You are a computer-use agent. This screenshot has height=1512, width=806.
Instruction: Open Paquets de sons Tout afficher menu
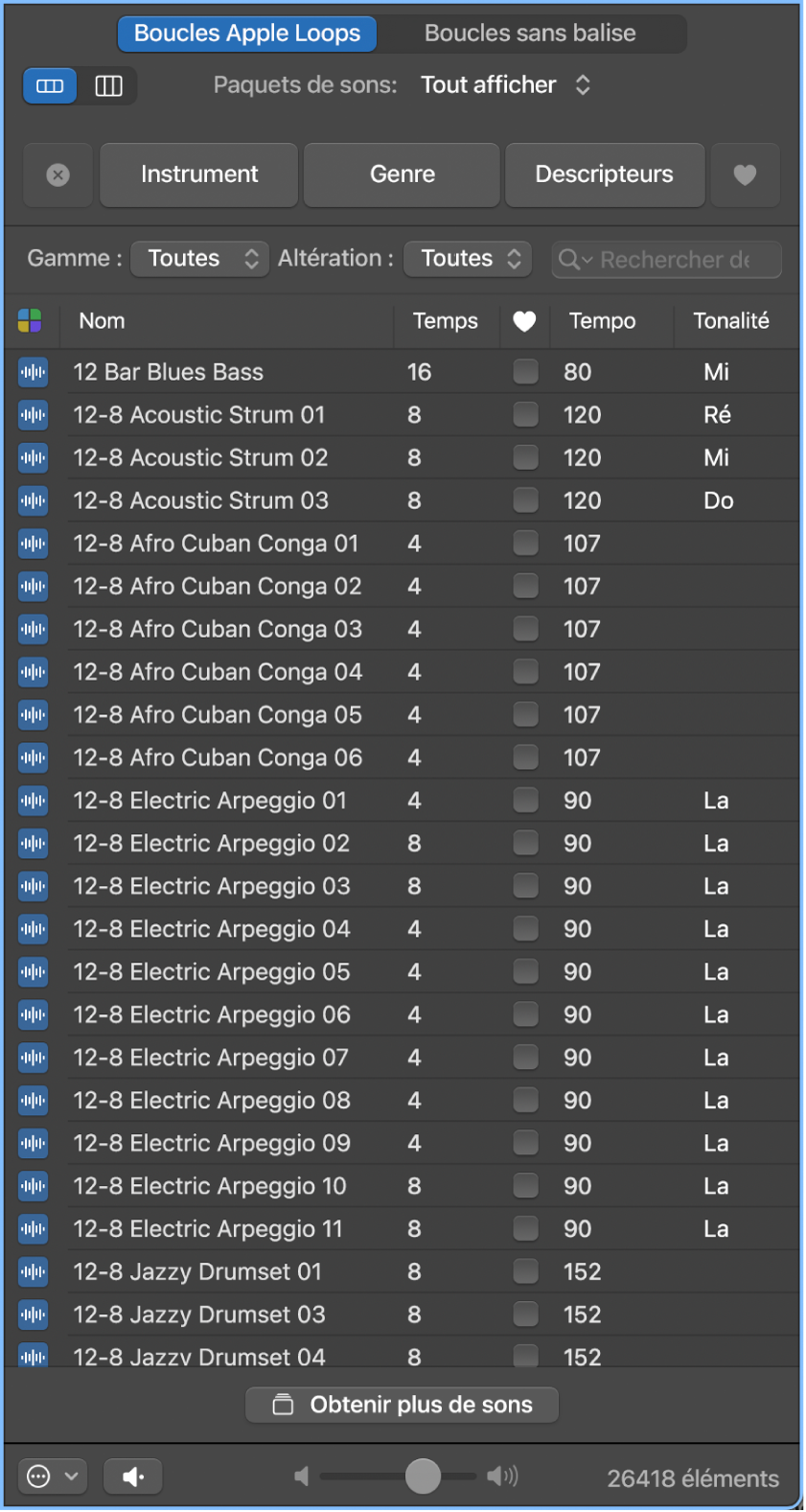pyautogui.click(x=505, y=85)
